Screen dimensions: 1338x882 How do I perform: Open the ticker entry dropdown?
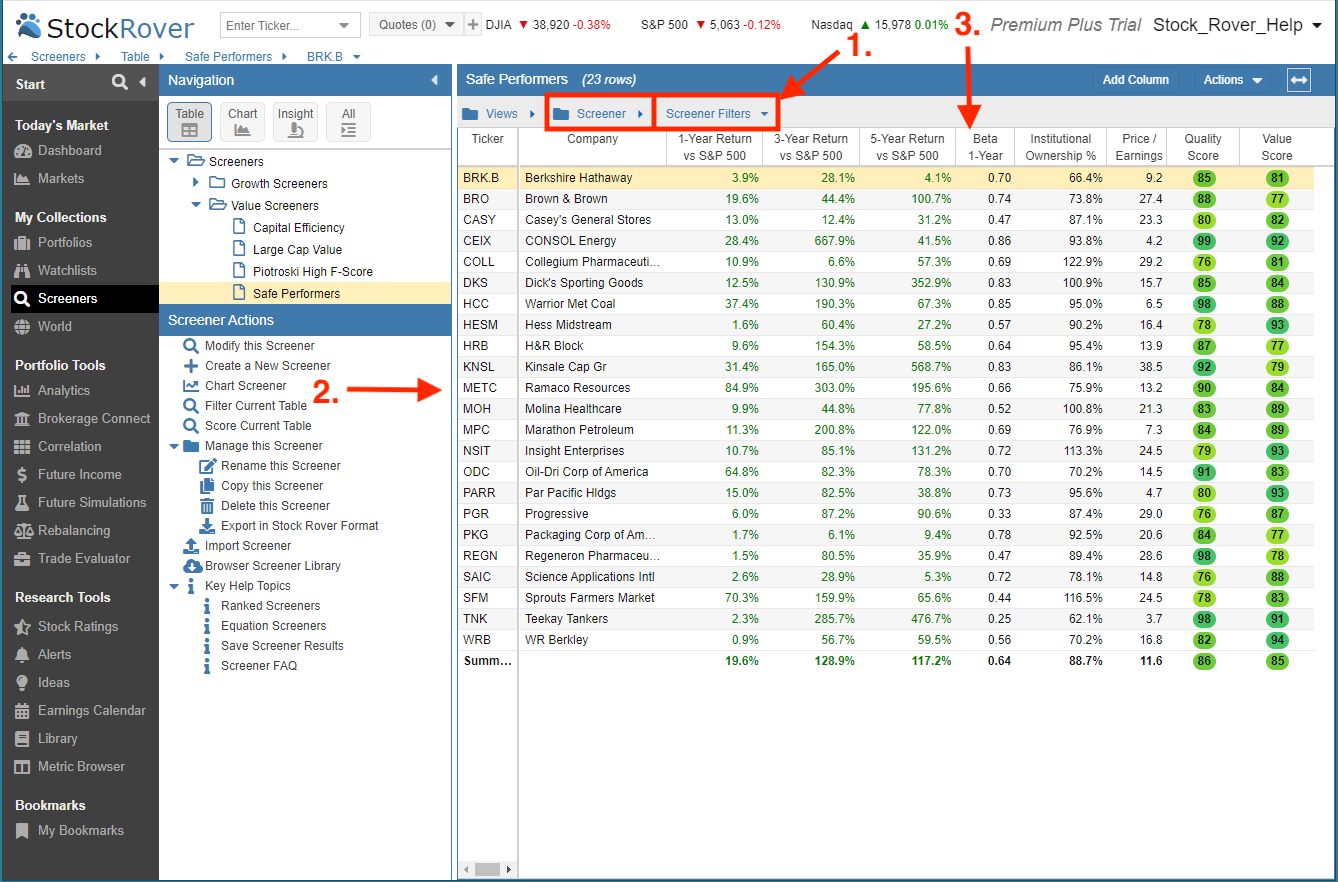(345, 25)
